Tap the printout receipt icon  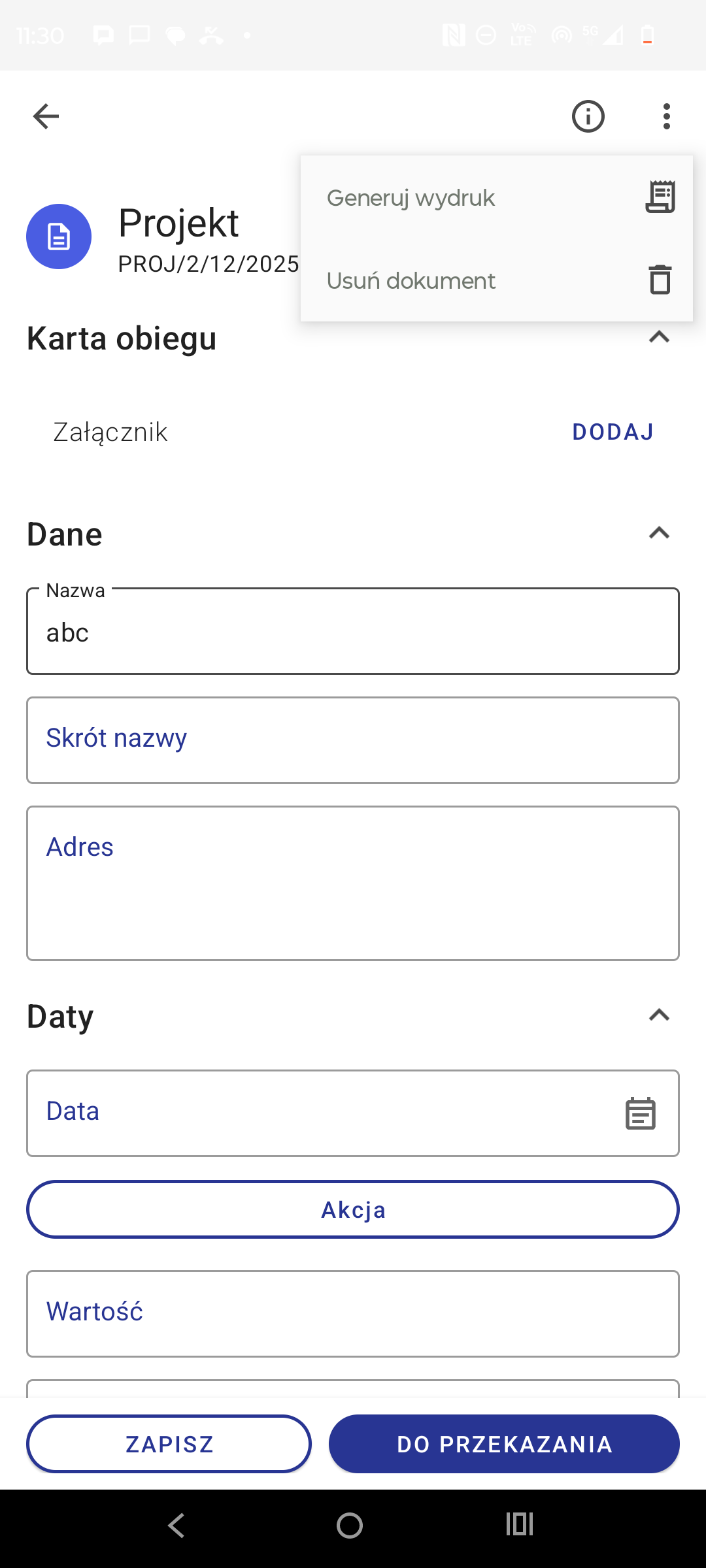tap(660, 197)
